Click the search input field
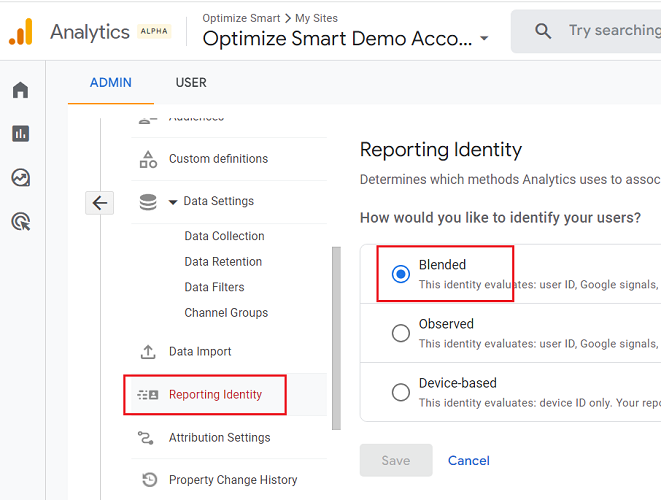The width and height of the screenshot is (661, 500). click(612, 31)
